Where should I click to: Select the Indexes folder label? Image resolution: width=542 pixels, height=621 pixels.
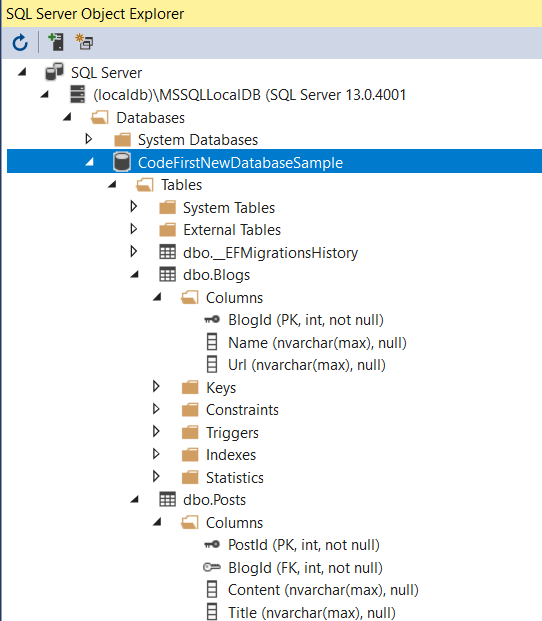(231, 455)
